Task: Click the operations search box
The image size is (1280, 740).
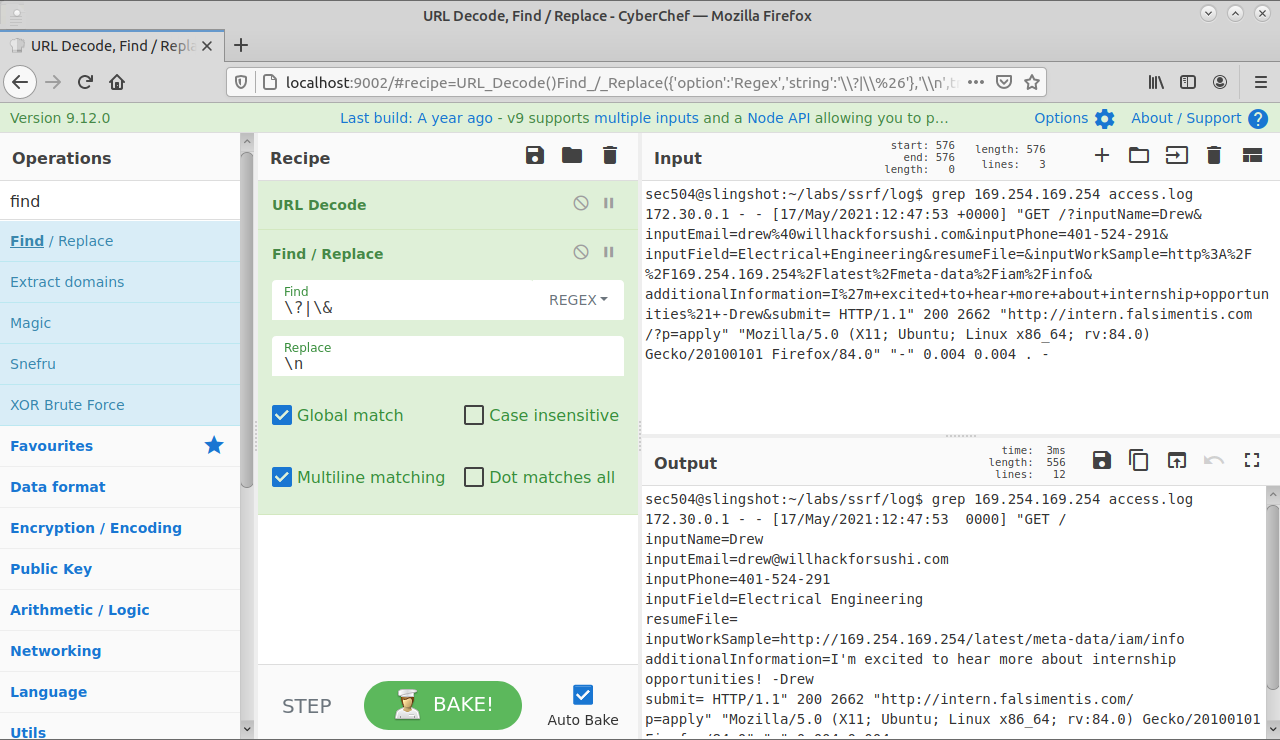Action: coord(120,201)
